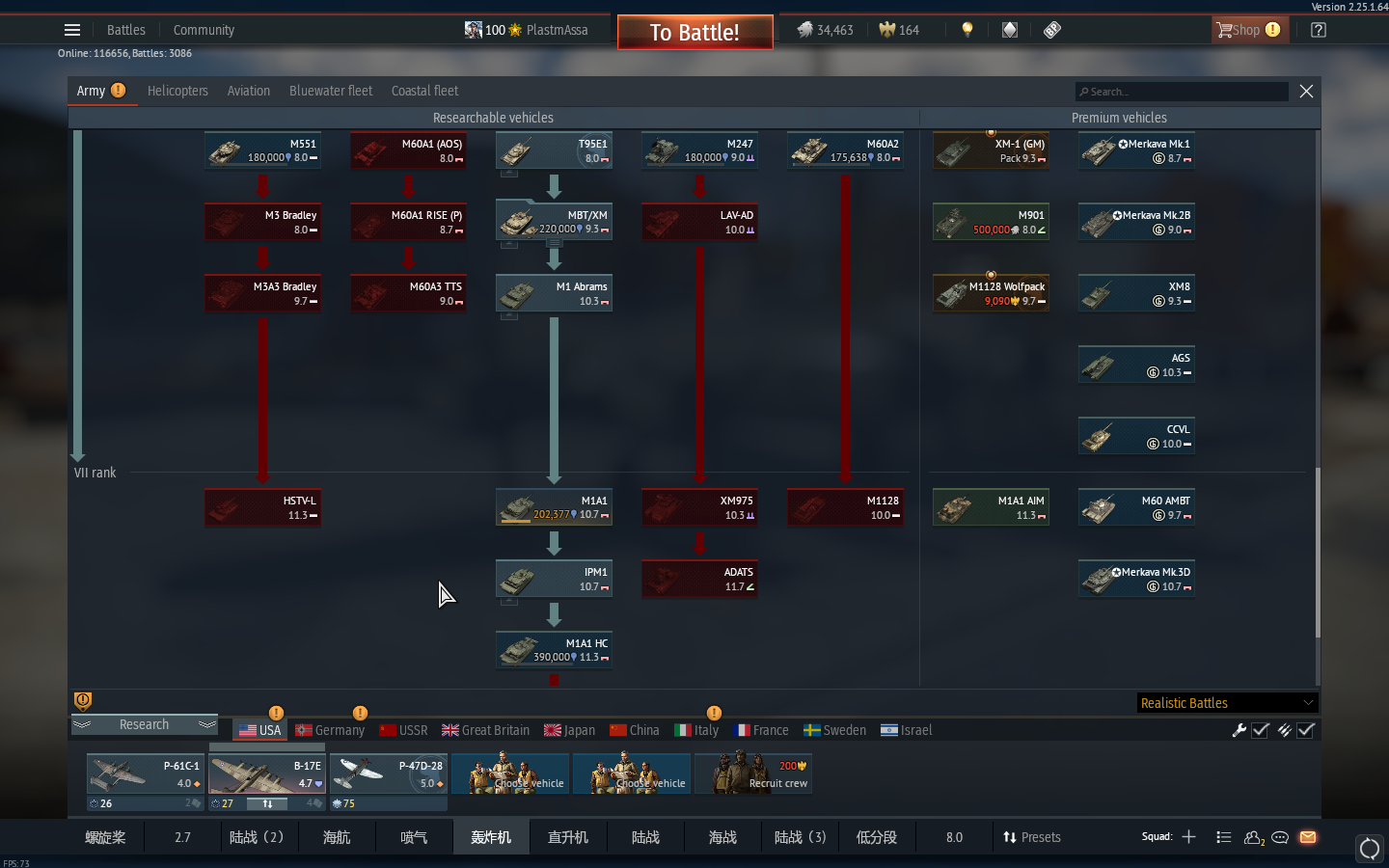Select the M1 Abrams card

click(x=554, y=293)
